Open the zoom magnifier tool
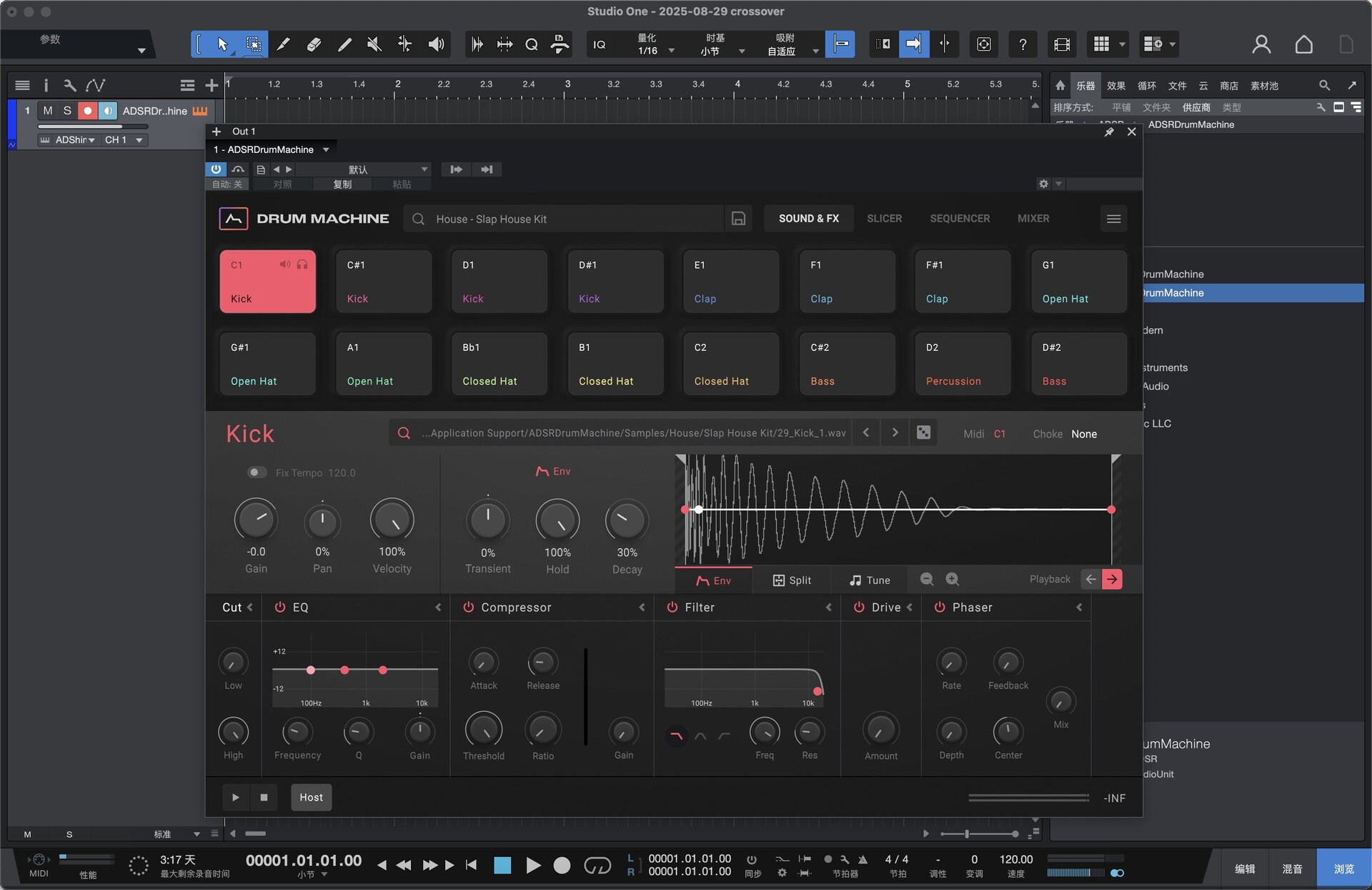Image resolution: width=1372 pixels, height=890 pixels. pyautogui.click(x=532, y=44)
